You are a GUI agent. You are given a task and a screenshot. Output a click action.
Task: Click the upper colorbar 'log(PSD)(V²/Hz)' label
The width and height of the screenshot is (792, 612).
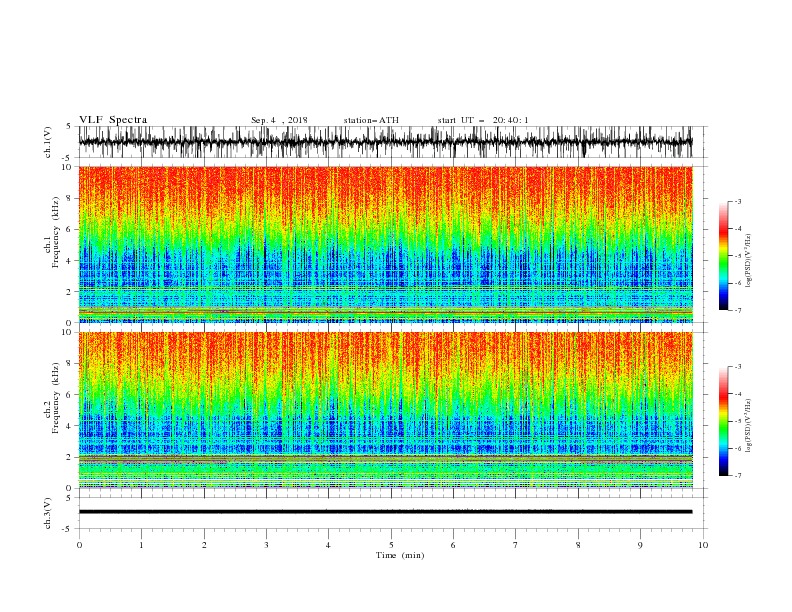748,261
